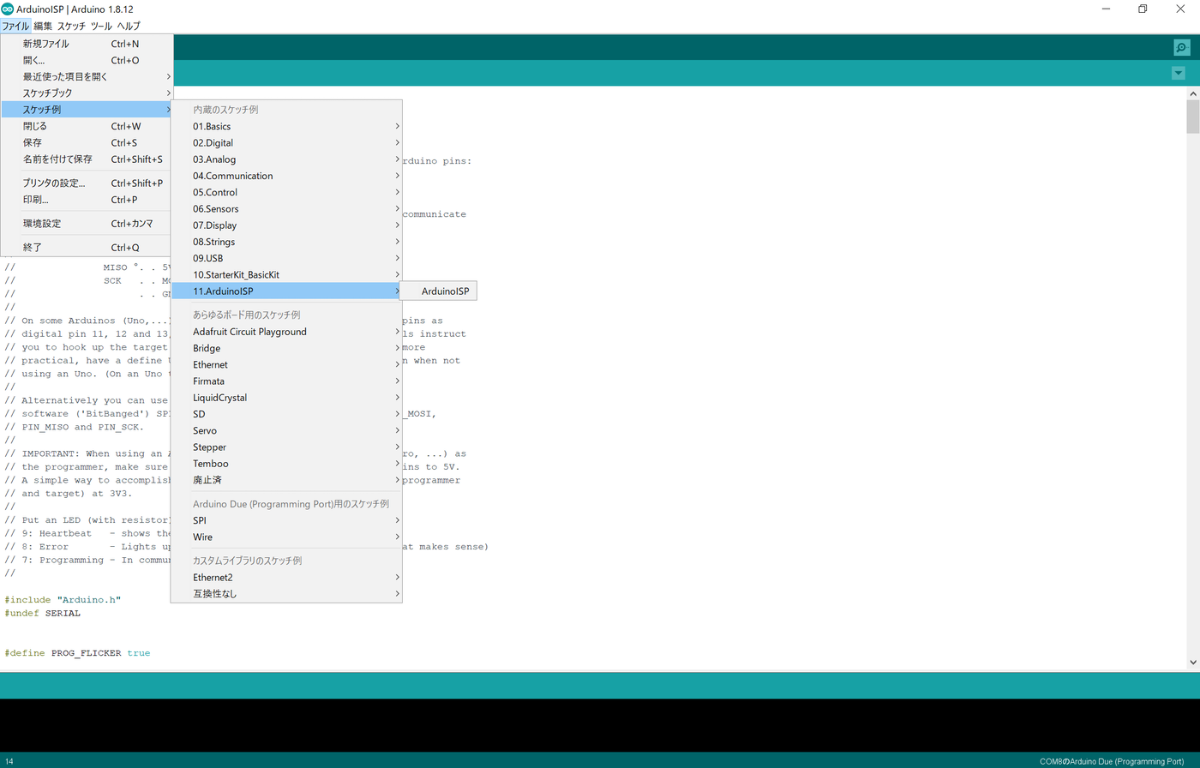Open Bridge library examples
This screenshot has width=1200, height=768.
287,348
